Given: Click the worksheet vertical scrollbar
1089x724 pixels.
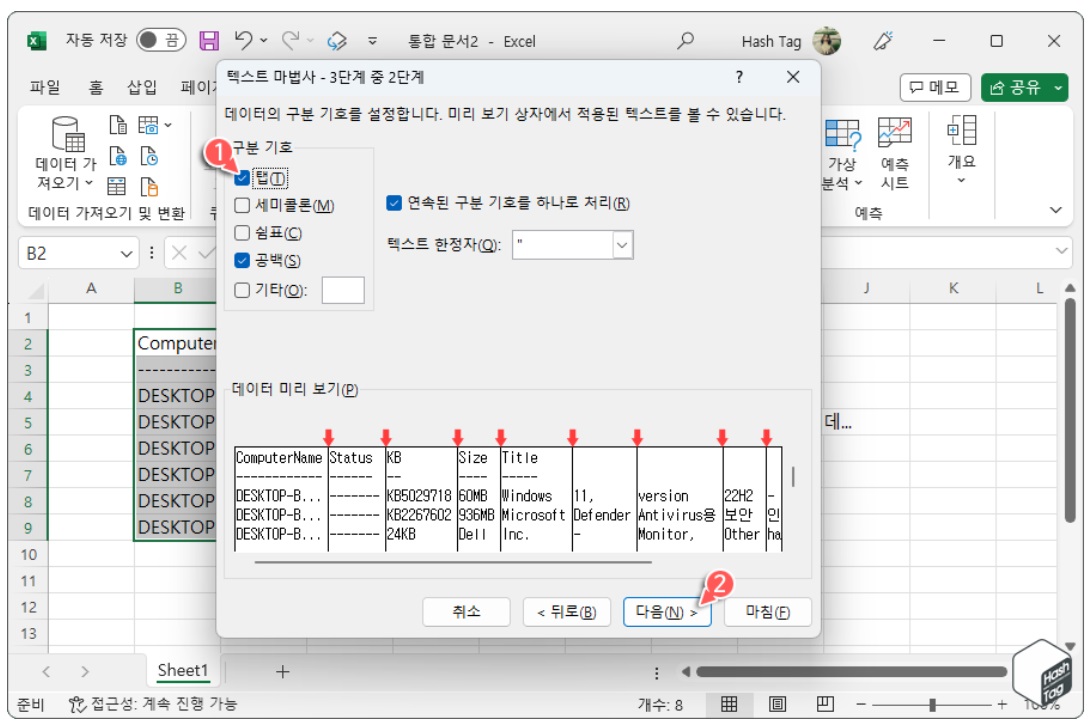Looking at the screenshot, I should coord(1070,410).
